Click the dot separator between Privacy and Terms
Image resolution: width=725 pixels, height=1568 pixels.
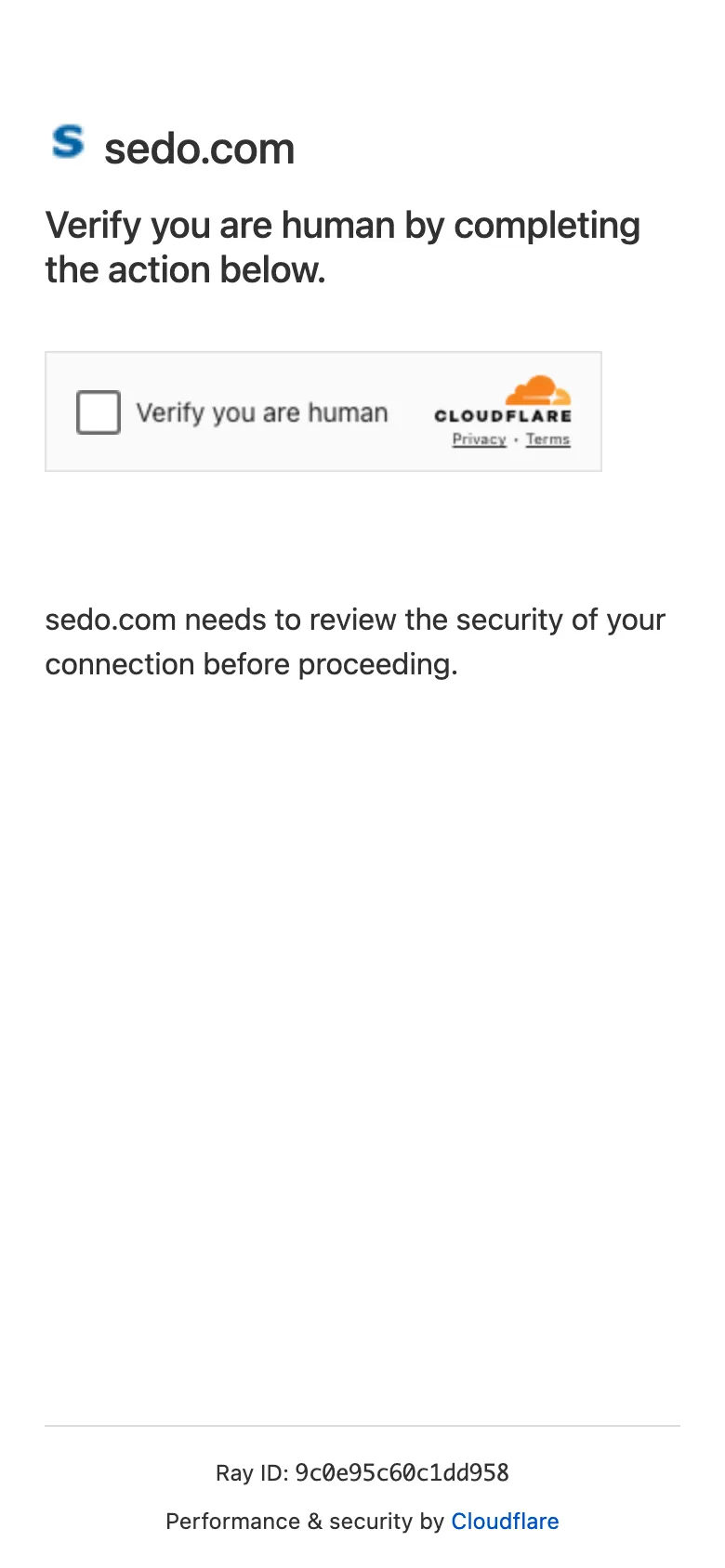[516, 439]
